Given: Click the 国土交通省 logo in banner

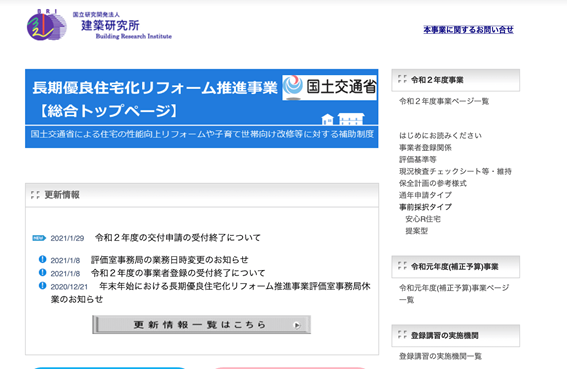Looking at the screenshot, I should point(329,87).
